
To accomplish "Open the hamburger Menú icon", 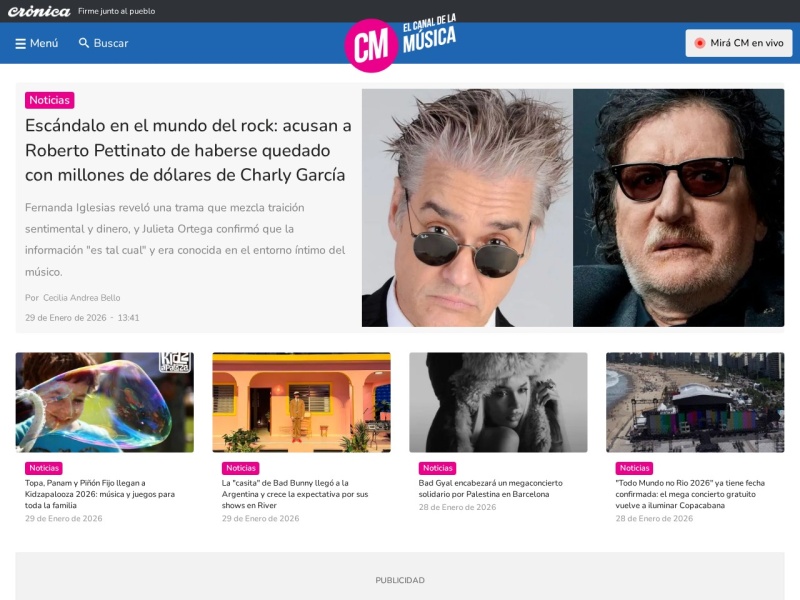I will coord(20,43).
